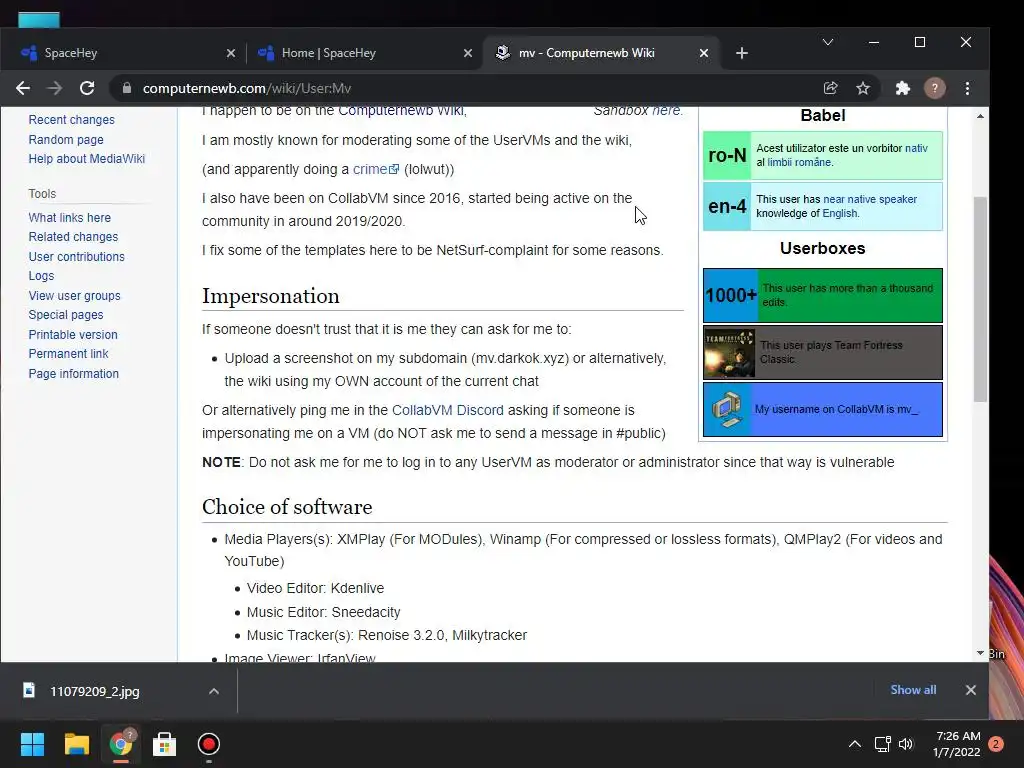Follow the external crime link
Screen dimensions: 1024x768
[x=376, y=169]
